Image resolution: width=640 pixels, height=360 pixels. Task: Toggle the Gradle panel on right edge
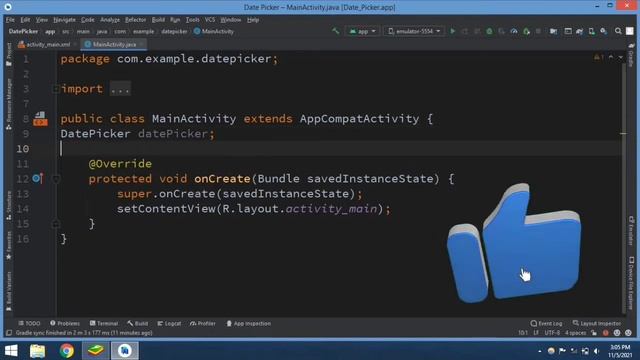631,55
